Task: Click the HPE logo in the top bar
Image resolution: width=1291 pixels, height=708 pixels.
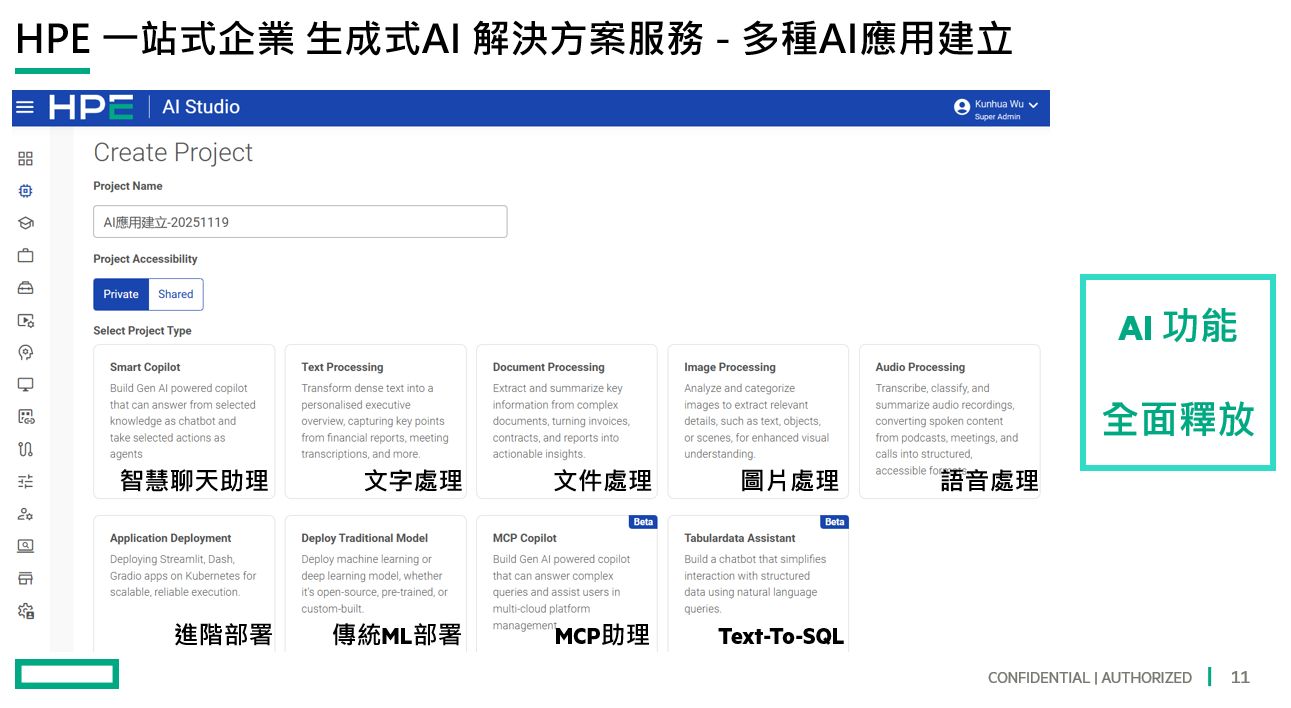Action: (91, 107)
